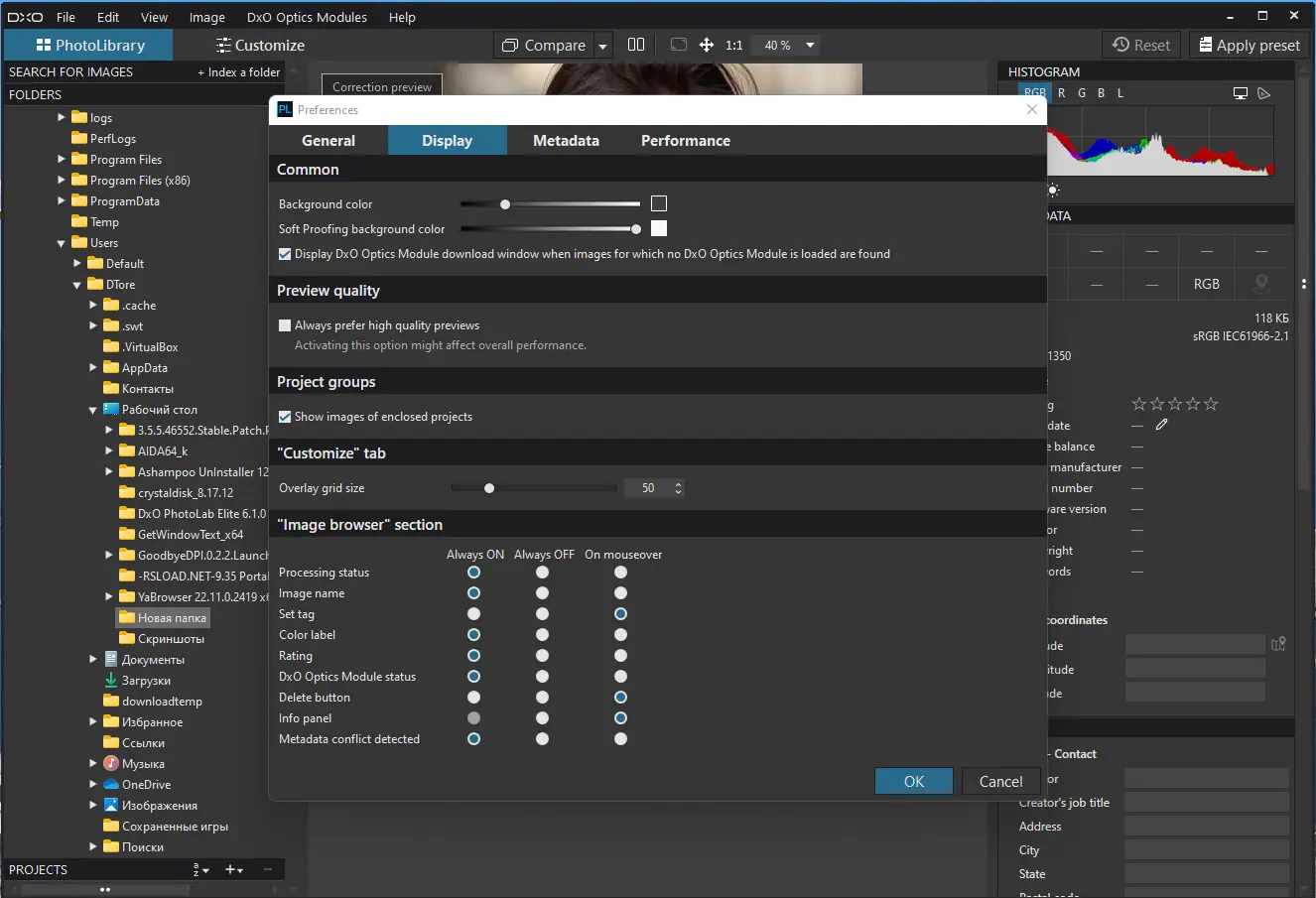Click the sun icon below the histogram

tap(1053, 190)
